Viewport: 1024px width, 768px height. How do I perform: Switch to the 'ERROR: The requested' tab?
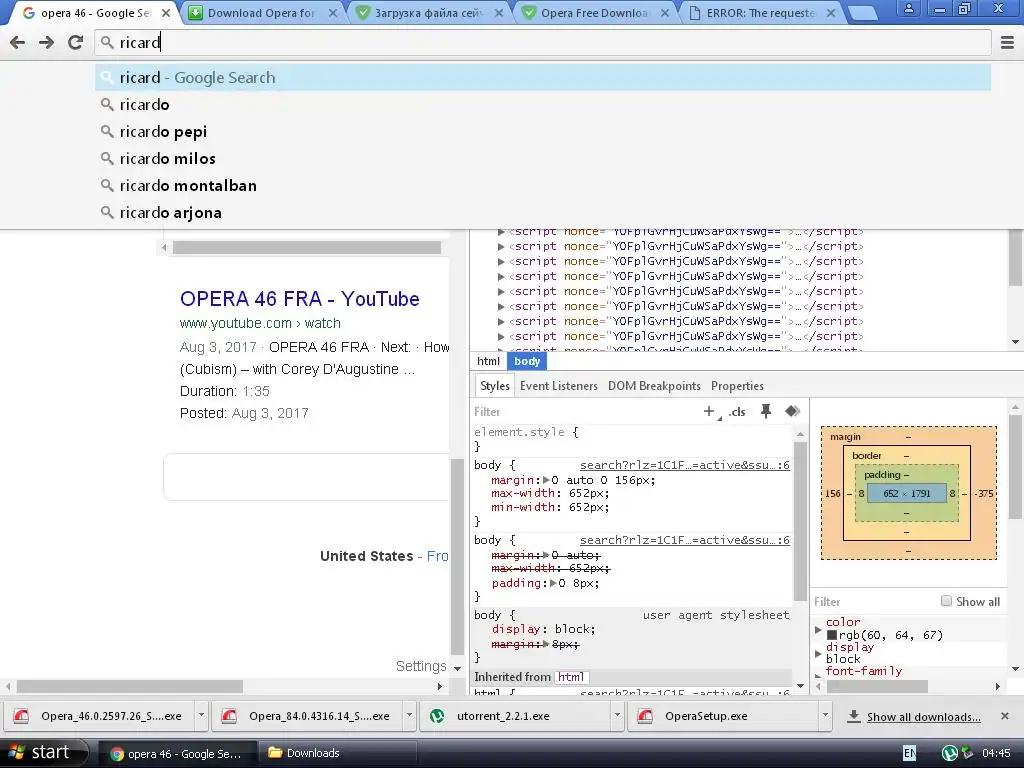760,13
